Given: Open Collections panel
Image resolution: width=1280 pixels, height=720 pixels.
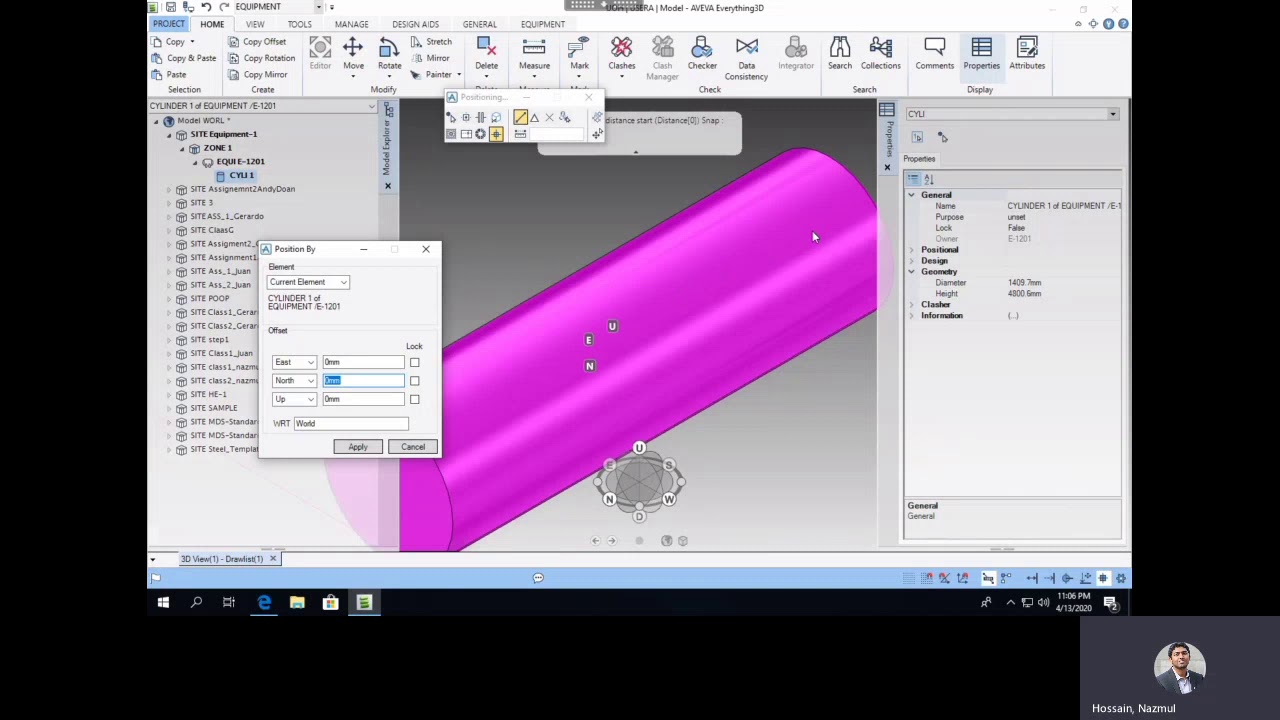Looking at the screenshot, I should (880, 54).
